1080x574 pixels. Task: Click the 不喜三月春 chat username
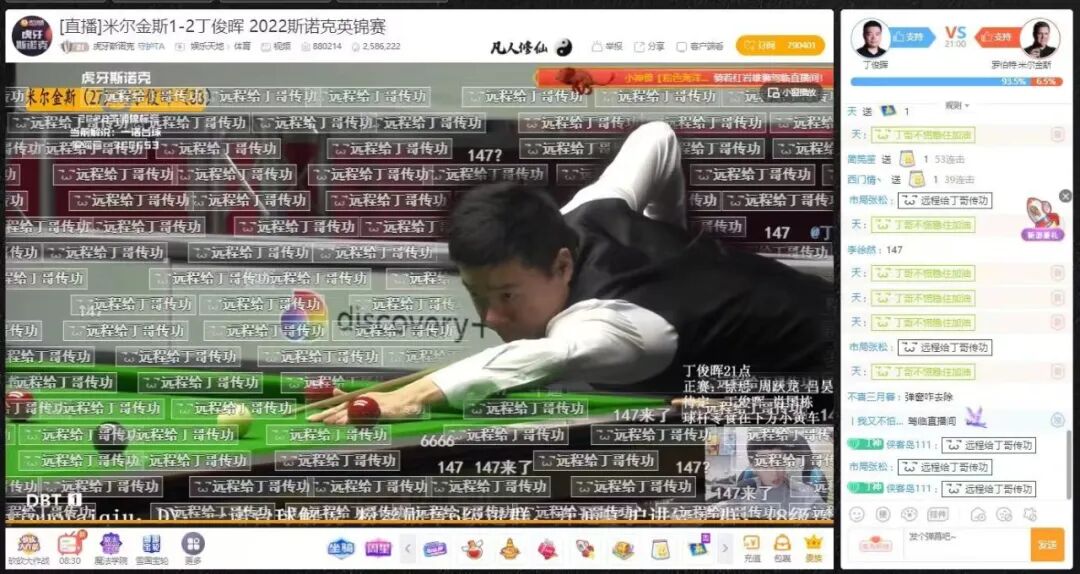point(872,397)
